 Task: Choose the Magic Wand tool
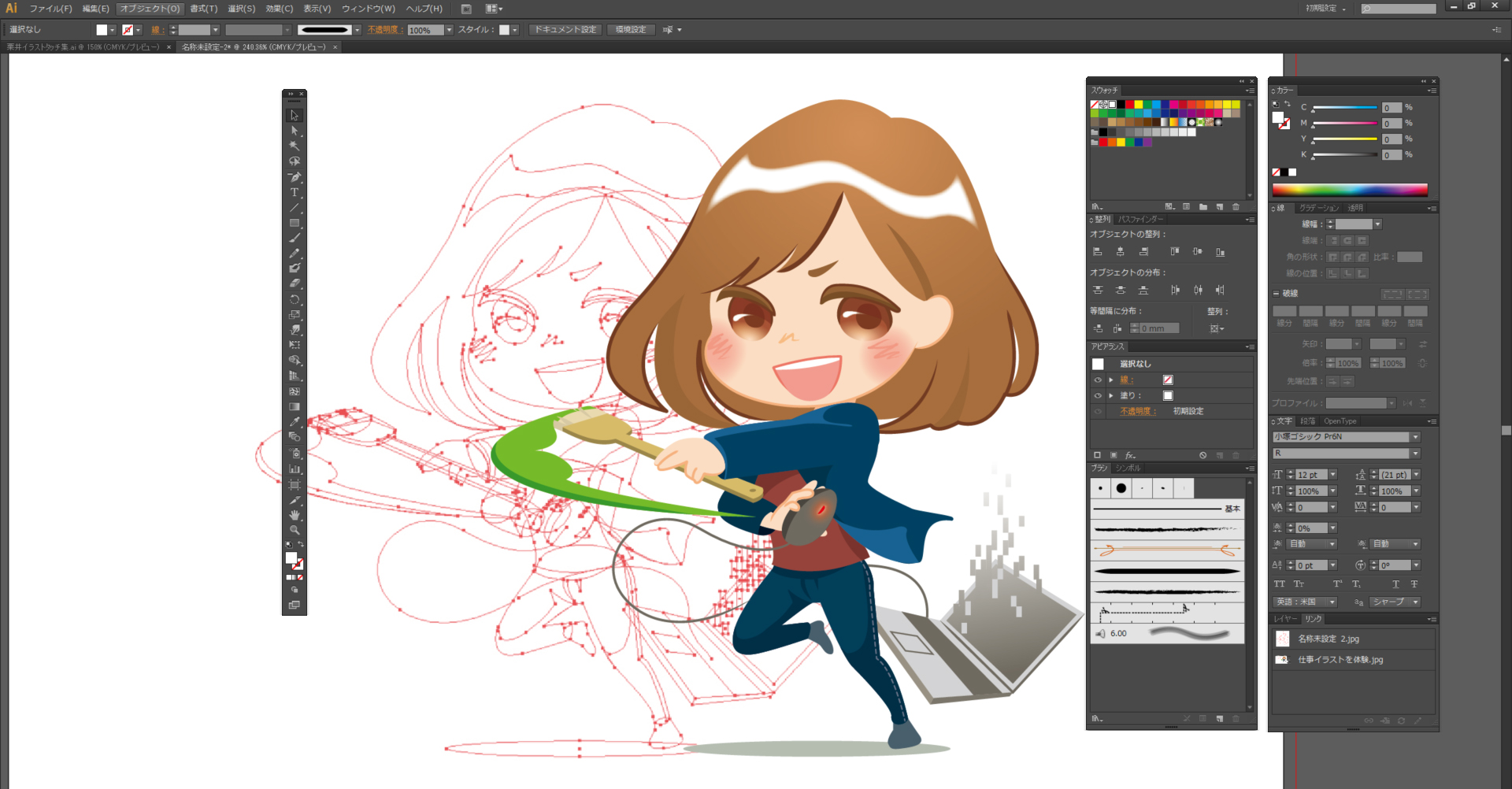(295, 146)
